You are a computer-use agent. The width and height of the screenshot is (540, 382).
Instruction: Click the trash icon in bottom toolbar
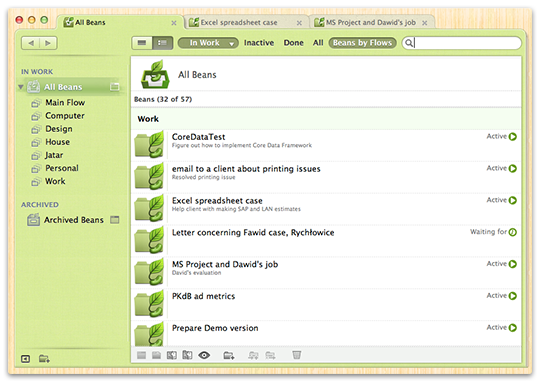pos(297,355)
